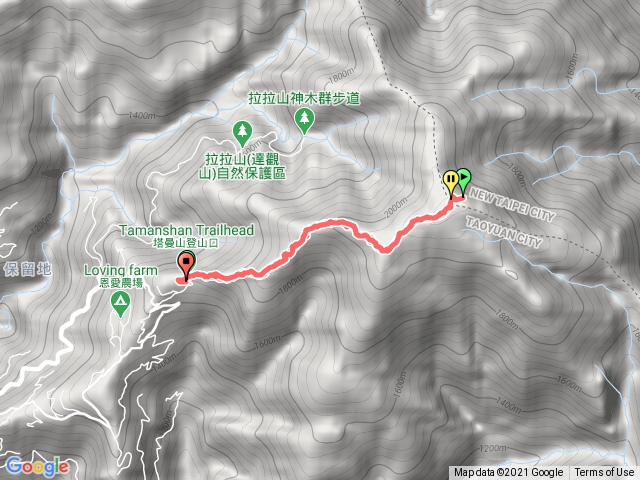640x480 pixels.
Task: Click the green start flag marker
Action: tap(464, 180)
